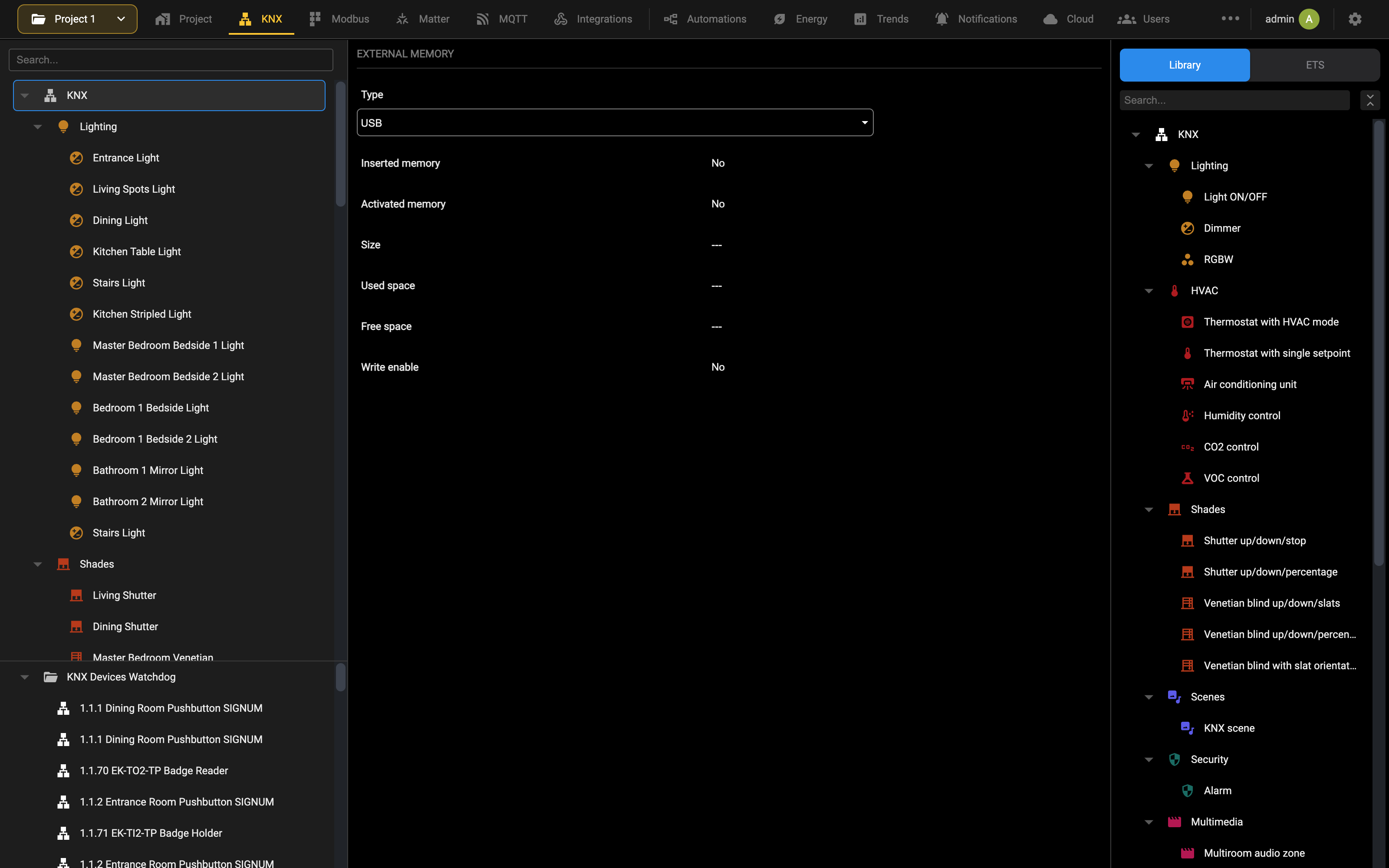Viewport: 1389px width, 868px height.
Task: Open the Type USB dropdown
Action: pyautogui.click(x=615, y=123)
